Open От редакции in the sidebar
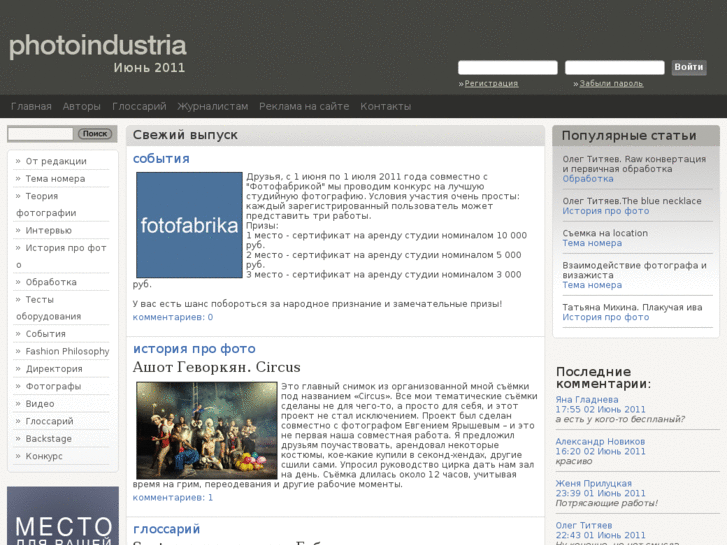727x545 pixels. [x=56, y=161]
